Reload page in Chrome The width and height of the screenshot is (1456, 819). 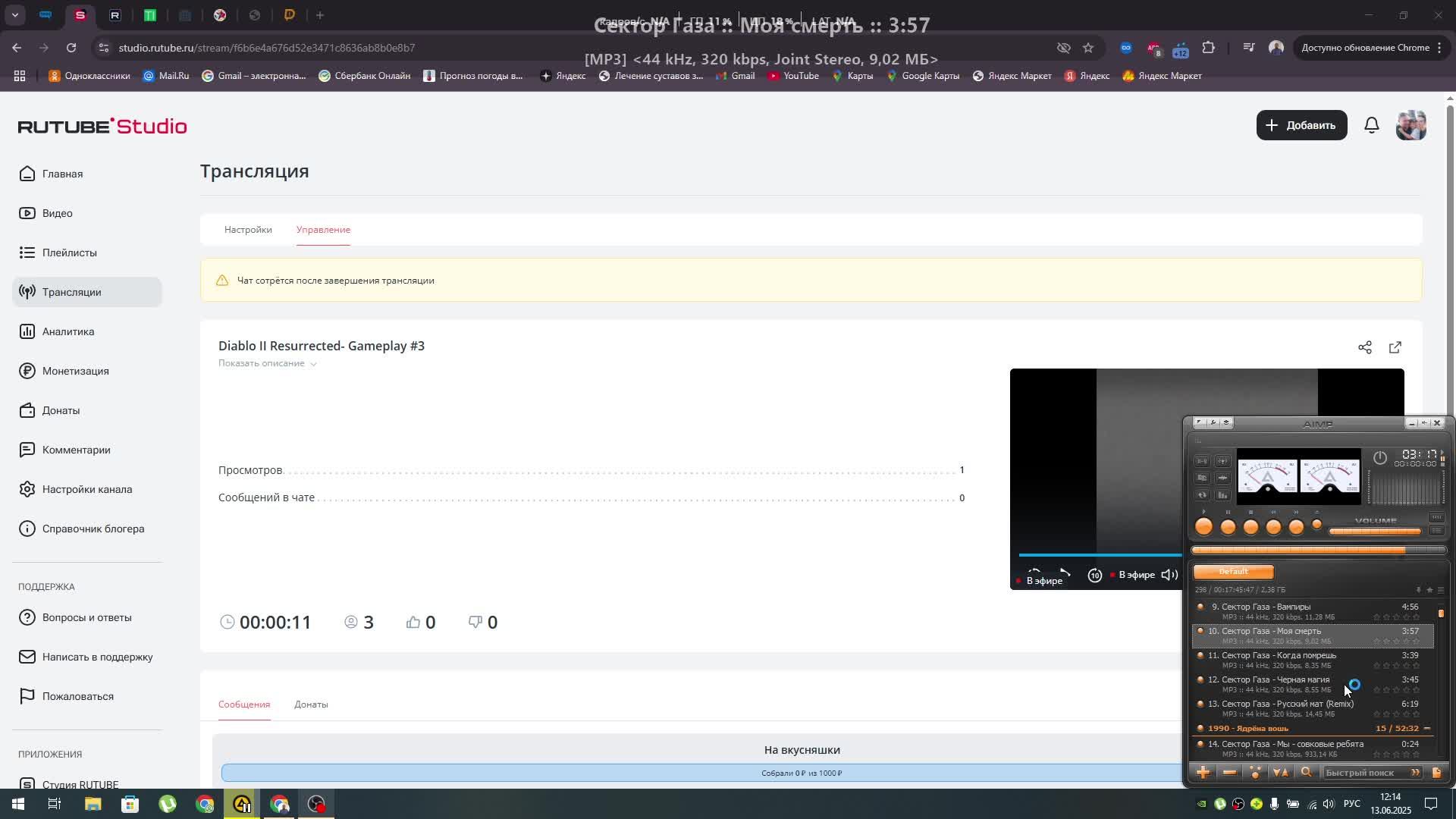[71, 48]
